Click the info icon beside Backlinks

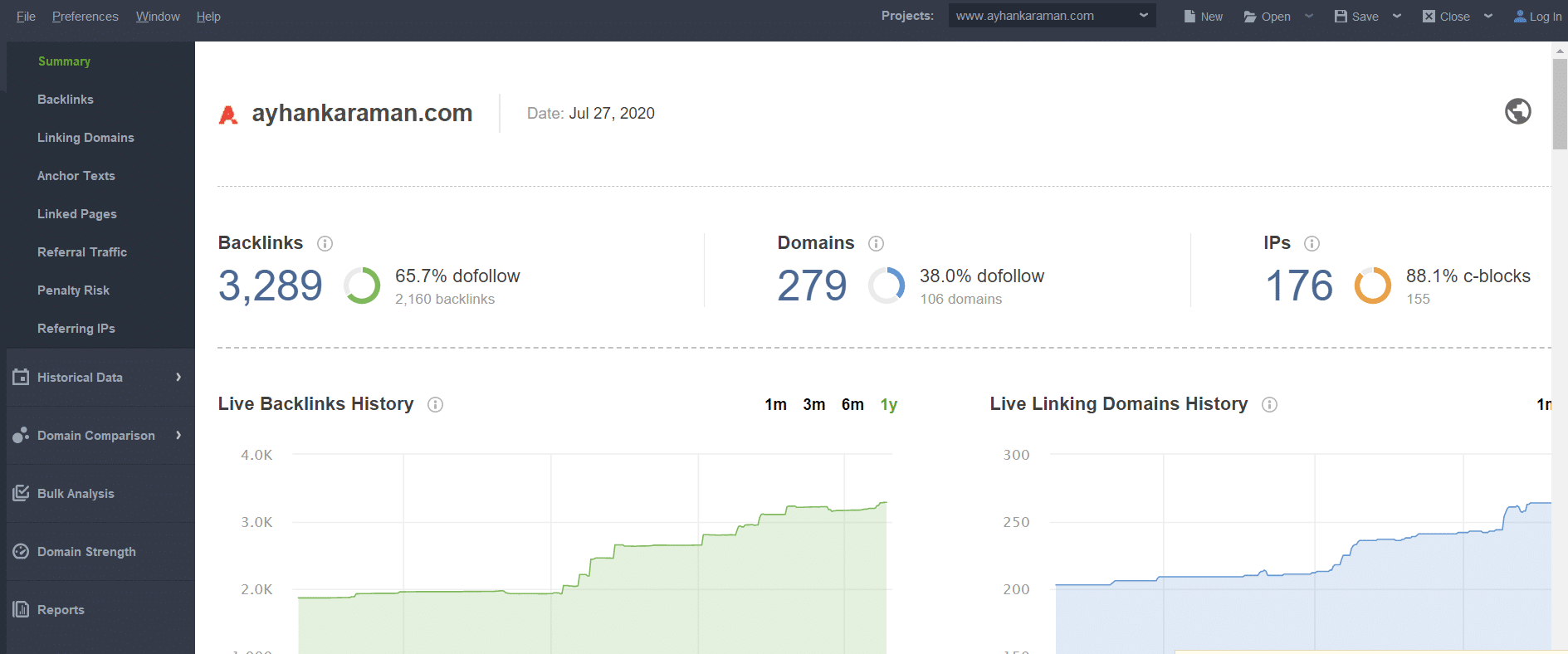pos(325,243)
